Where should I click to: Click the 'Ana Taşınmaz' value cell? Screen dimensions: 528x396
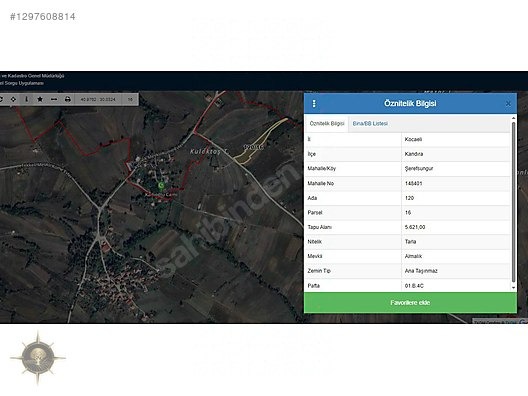click(x=456, y=271)
